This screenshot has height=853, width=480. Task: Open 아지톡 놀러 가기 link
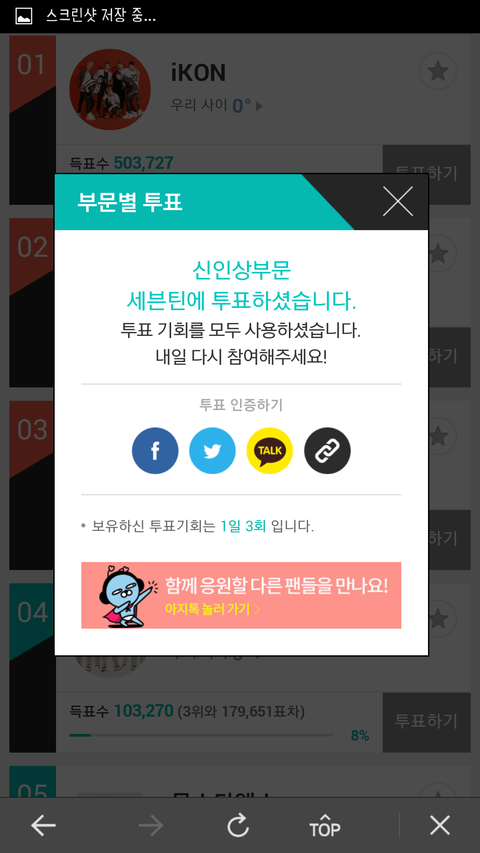pyautogui.click(x=212, y=609)
